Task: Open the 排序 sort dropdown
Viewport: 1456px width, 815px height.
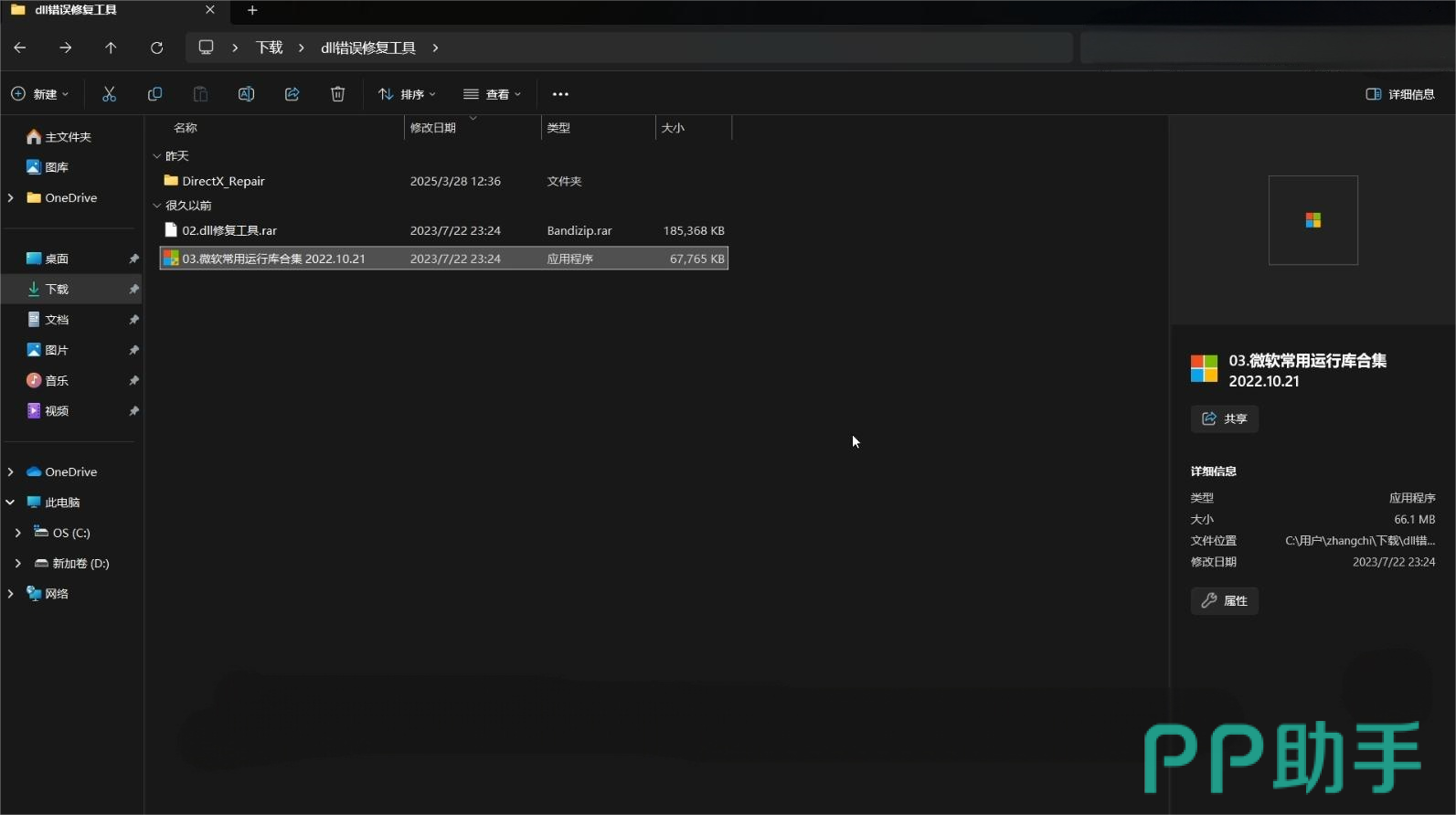Action: click(x=407, y=94)
